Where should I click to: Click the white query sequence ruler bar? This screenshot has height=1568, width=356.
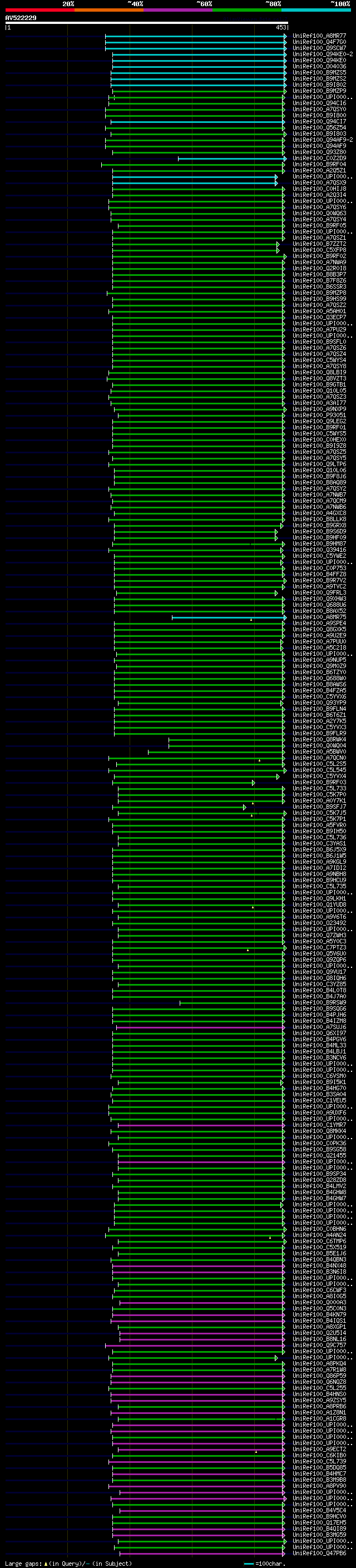[147, 22]
